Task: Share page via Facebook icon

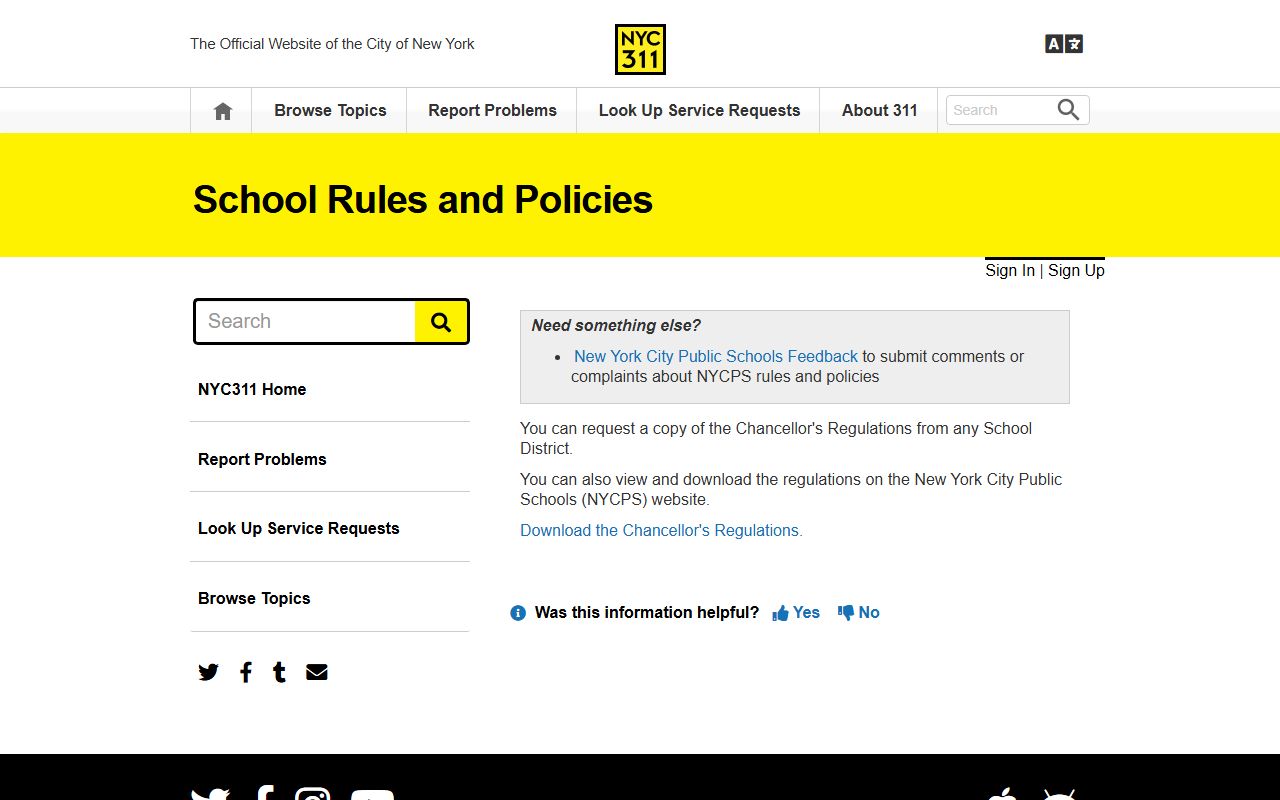Action: point(245,672)
